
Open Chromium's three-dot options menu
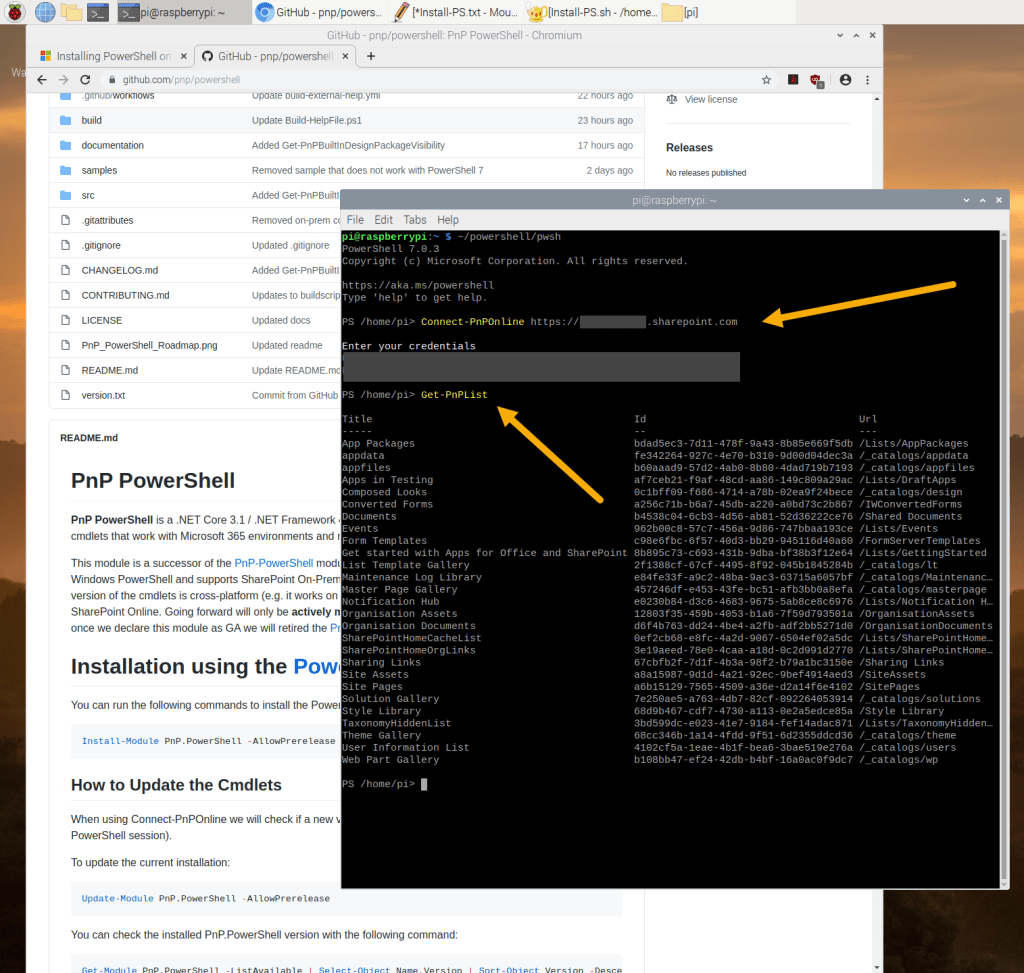868,78
